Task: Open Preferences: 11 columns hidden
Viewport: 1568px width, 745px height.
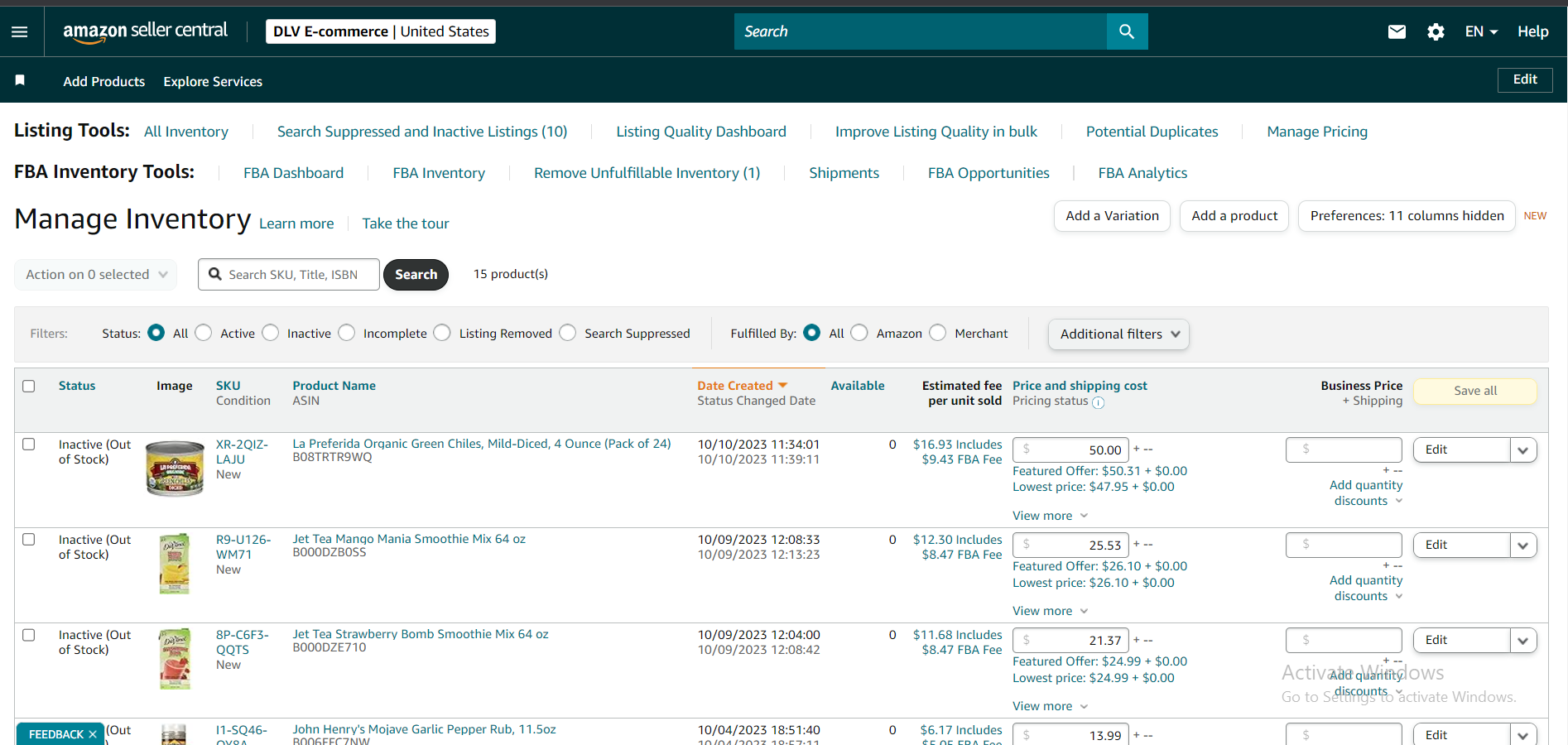Action: tap(1407, 216)
